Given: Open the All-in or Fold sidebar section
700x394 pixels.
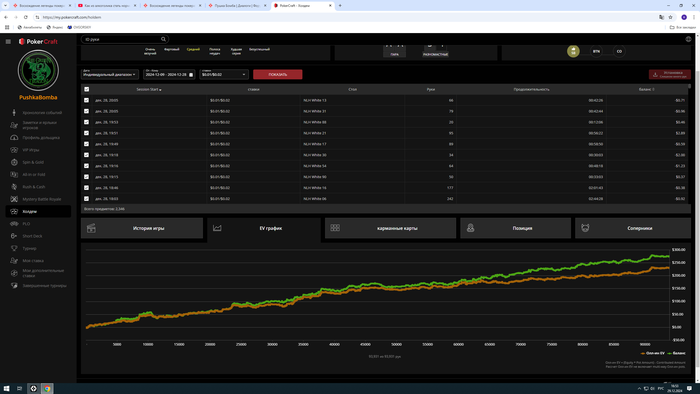Looking at the screenshot, I should tap(33, 174).
